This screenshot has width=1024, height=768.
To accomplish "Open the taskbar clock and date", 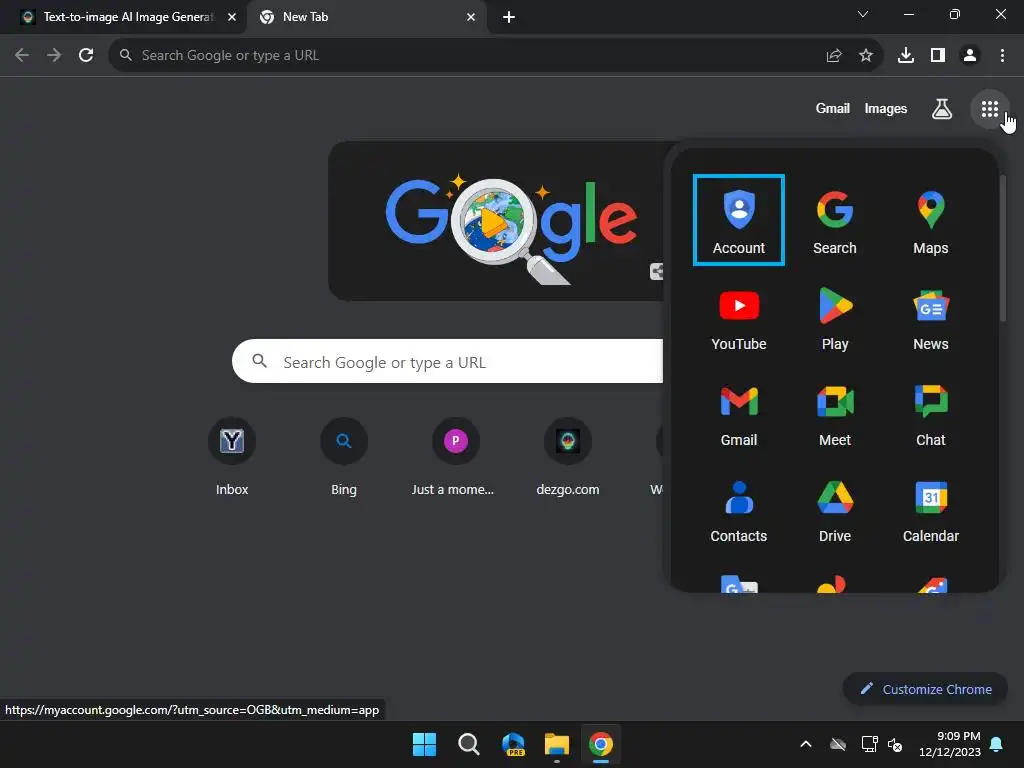I will tap(950, 744).
